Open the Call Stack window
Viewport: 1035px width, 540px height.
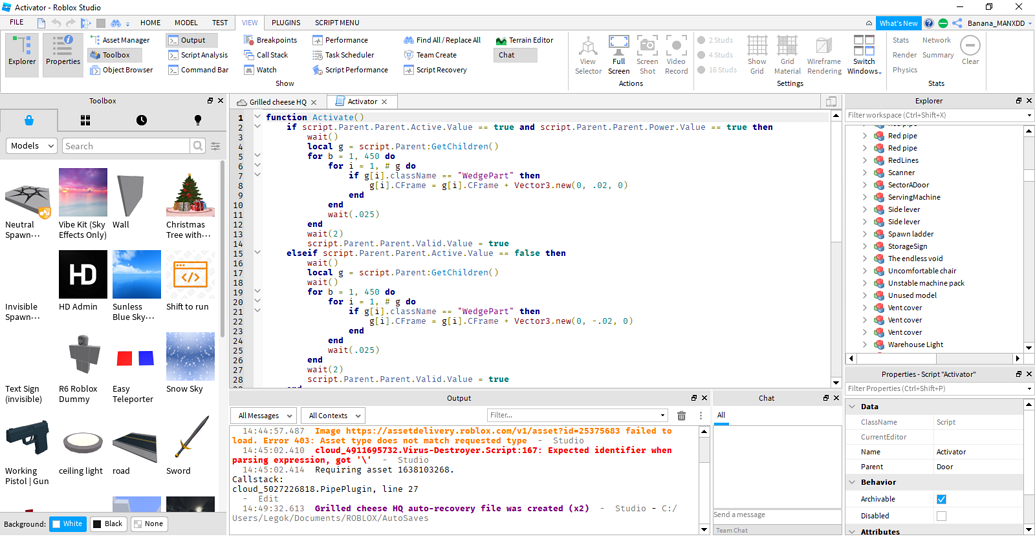265,55
